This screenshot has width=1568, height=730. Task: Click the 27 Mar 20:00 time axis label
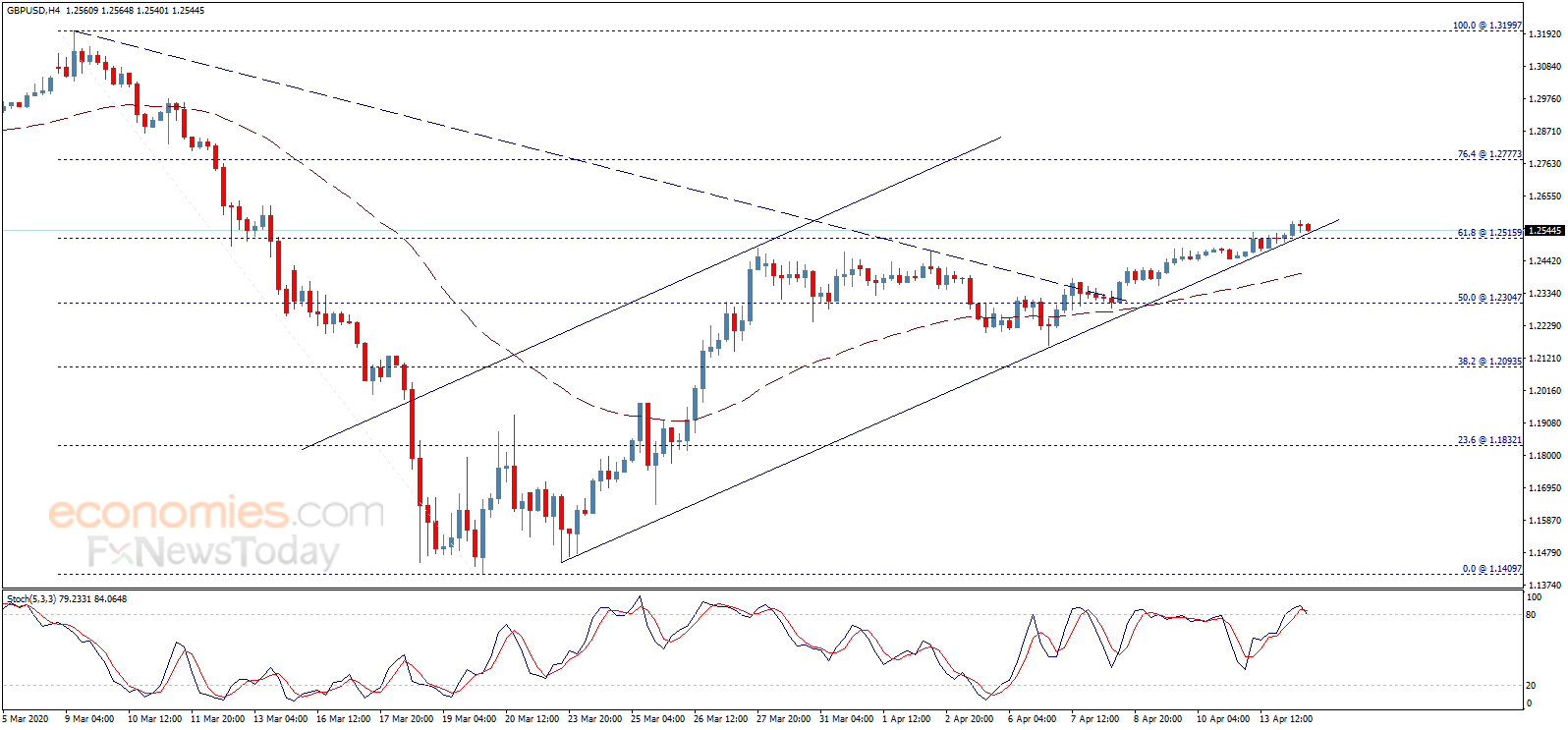(783, 719)
